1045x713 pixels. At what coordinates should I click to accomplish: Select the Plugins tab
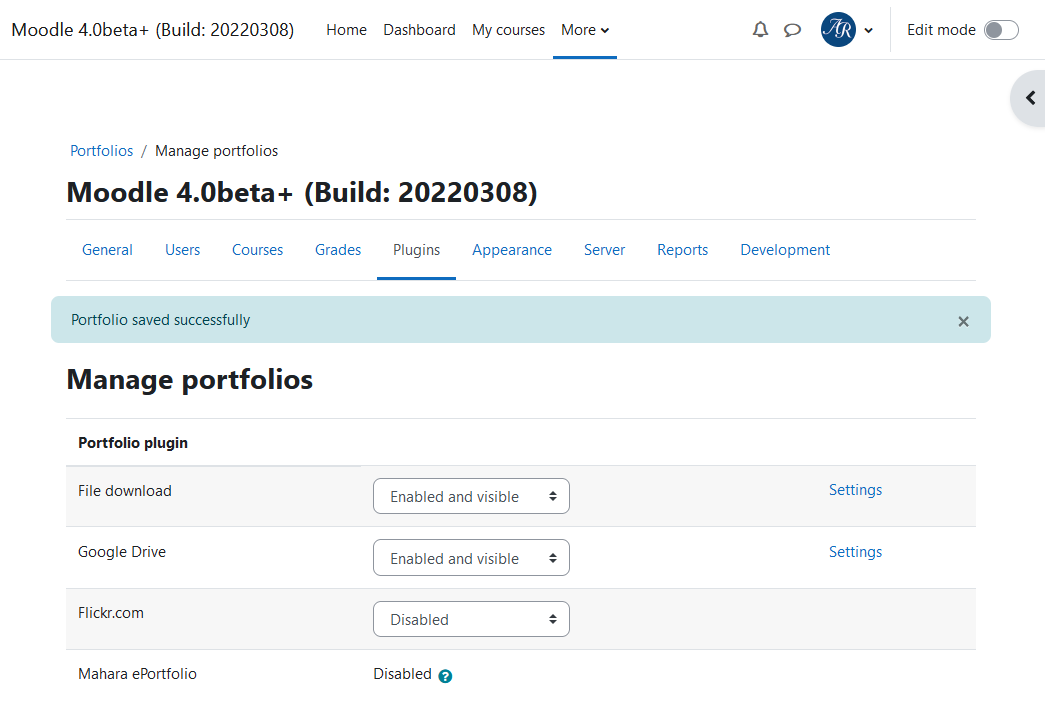point(417,250)
